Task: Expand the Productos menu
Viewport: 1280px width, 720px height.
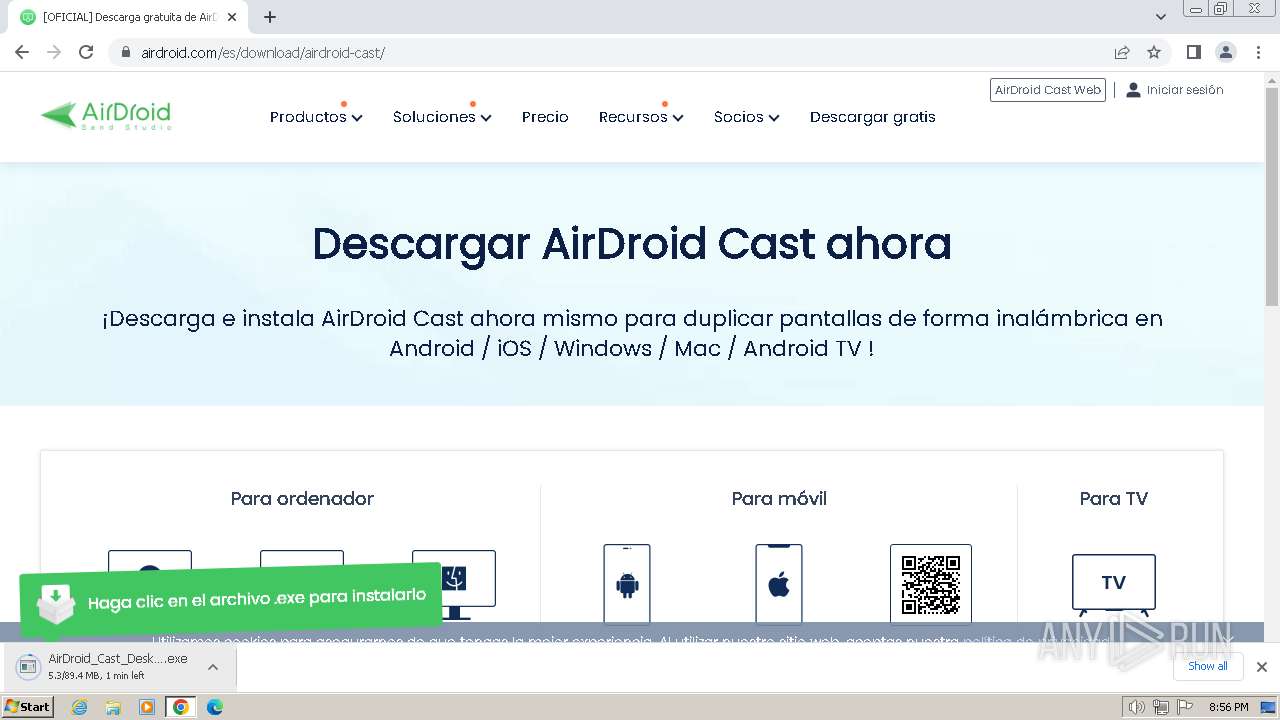Action: point(316,117)
